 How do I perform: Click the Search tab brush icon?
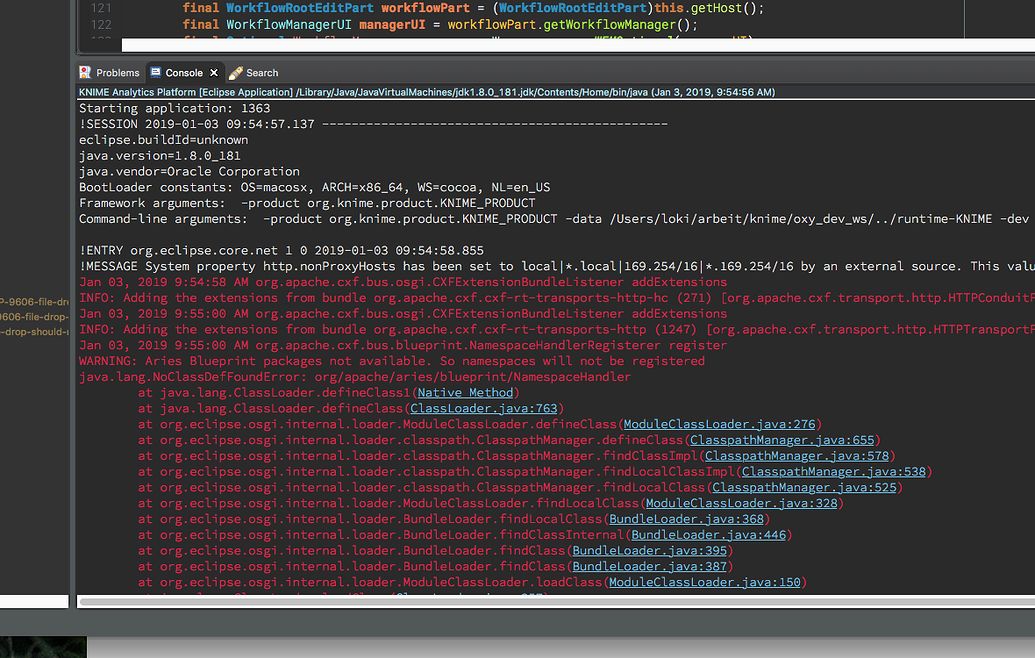236,72
